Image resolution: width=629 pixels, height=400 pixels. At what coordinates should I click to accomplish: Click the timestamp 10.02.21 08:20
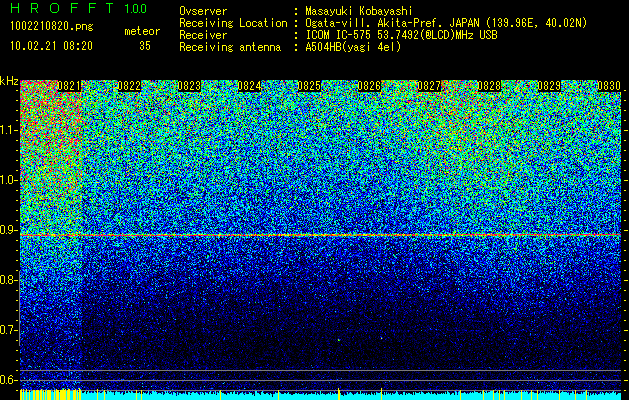[51, 46]
